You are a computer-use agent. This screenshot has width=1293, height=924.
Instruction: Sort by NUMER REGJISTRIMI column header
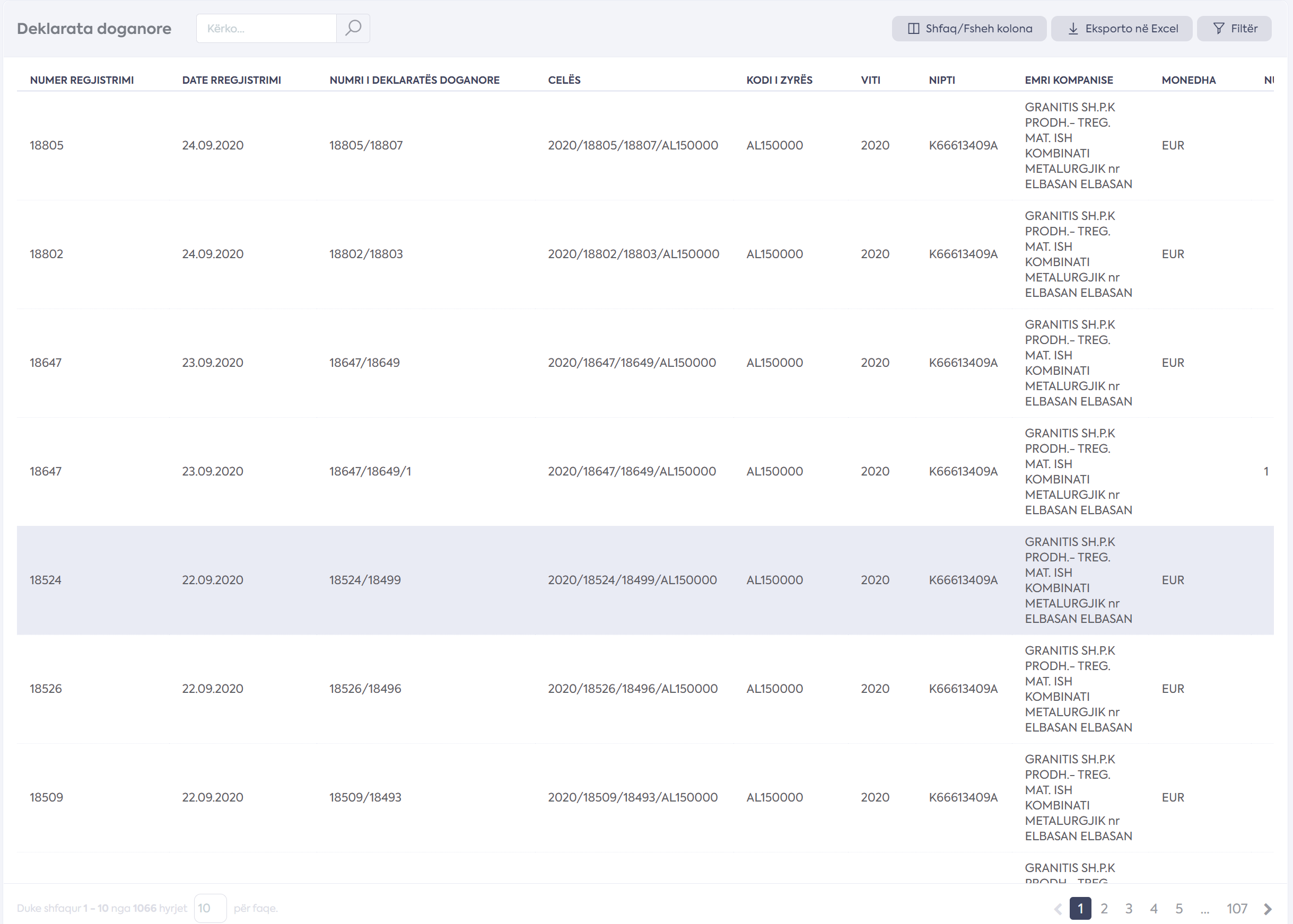tap(82, 80)
